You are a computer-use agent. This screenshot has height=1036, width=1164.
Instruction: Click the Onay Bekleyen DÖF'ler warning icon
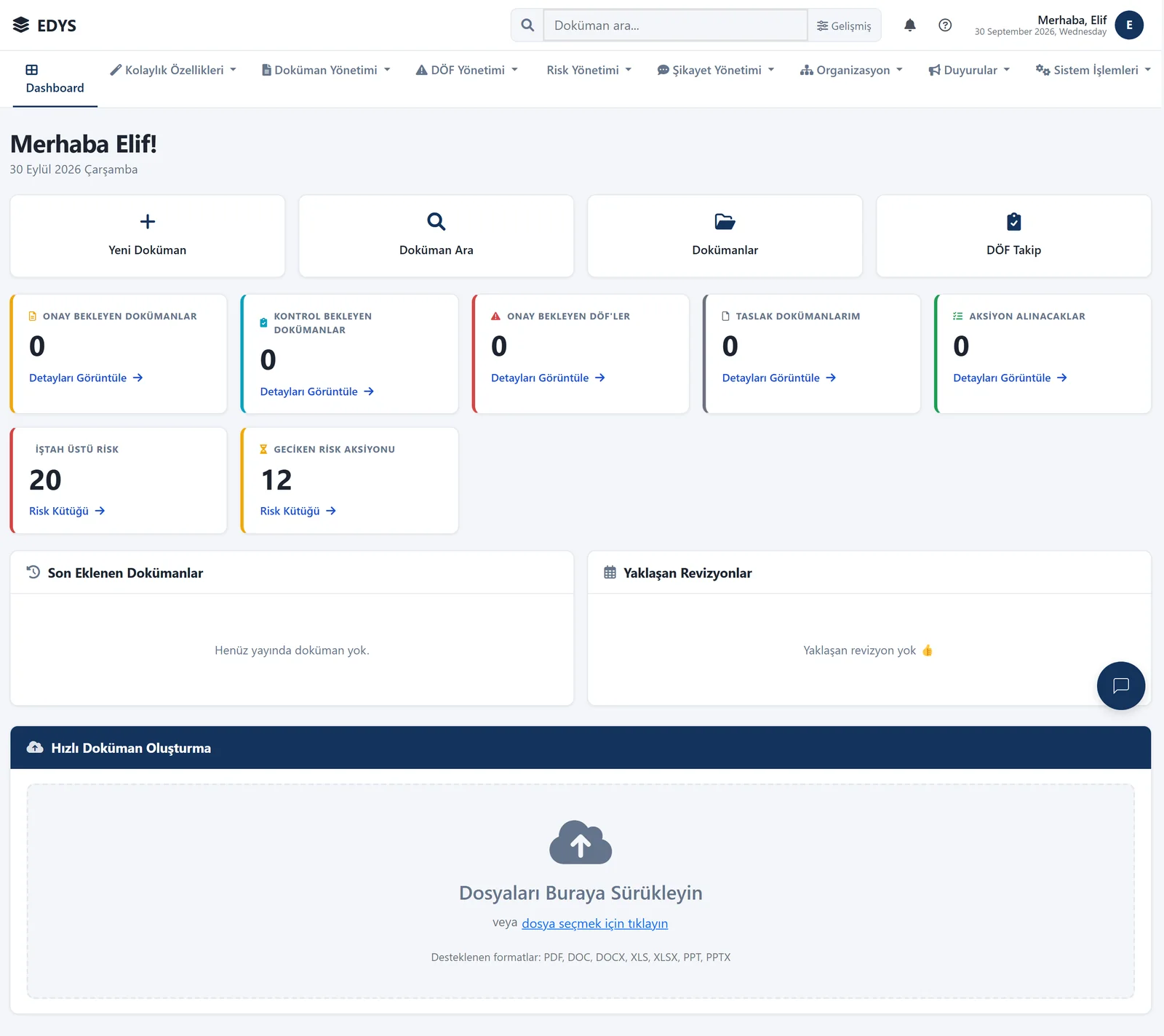click(495, 316)
